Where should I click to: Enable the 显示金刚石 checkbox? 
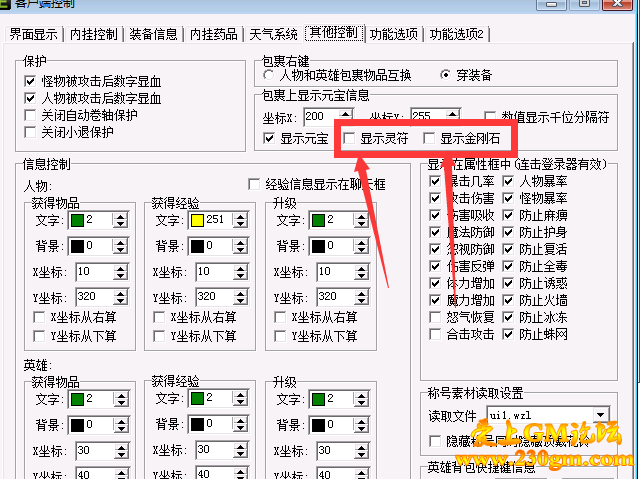click(429, 139)
